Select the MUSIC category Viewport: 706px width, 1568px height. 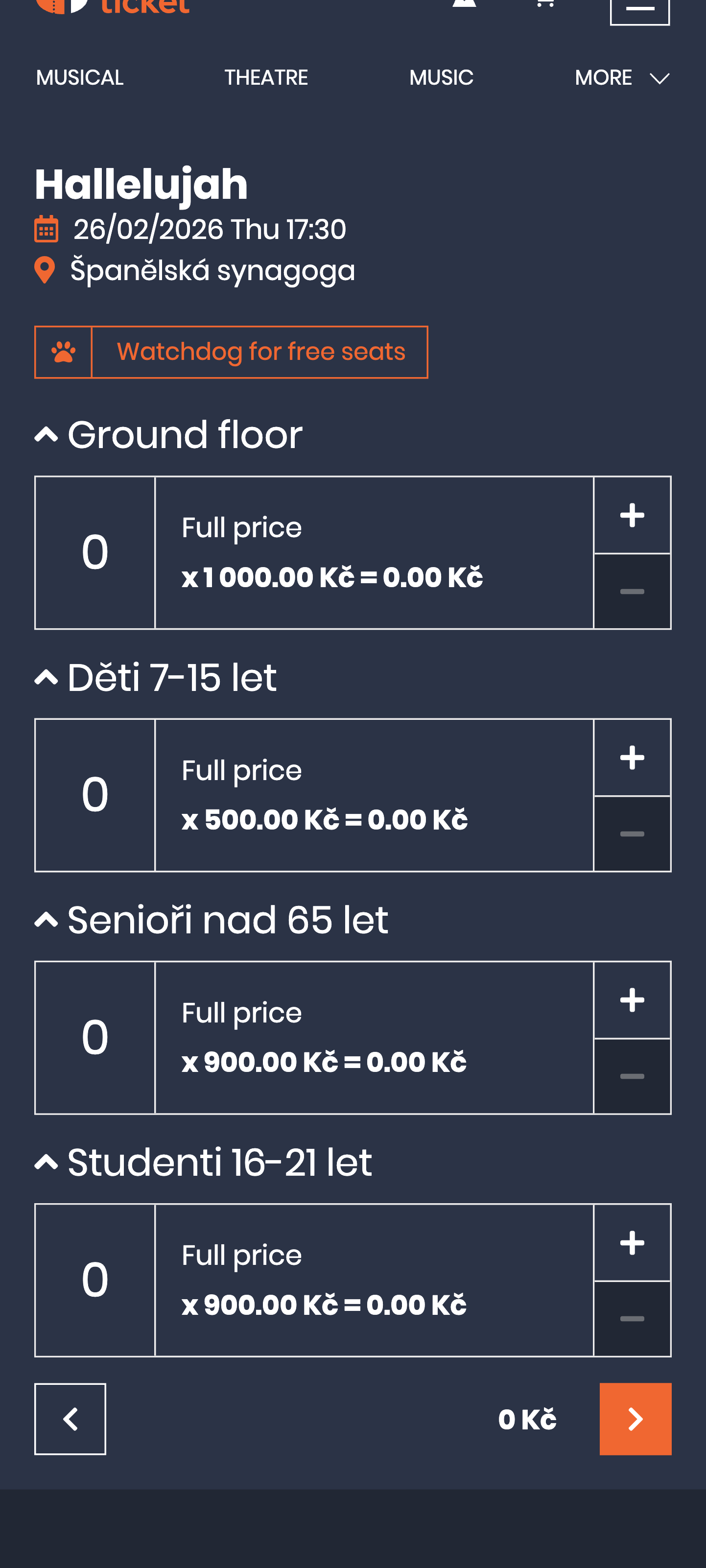pos(441,78)
